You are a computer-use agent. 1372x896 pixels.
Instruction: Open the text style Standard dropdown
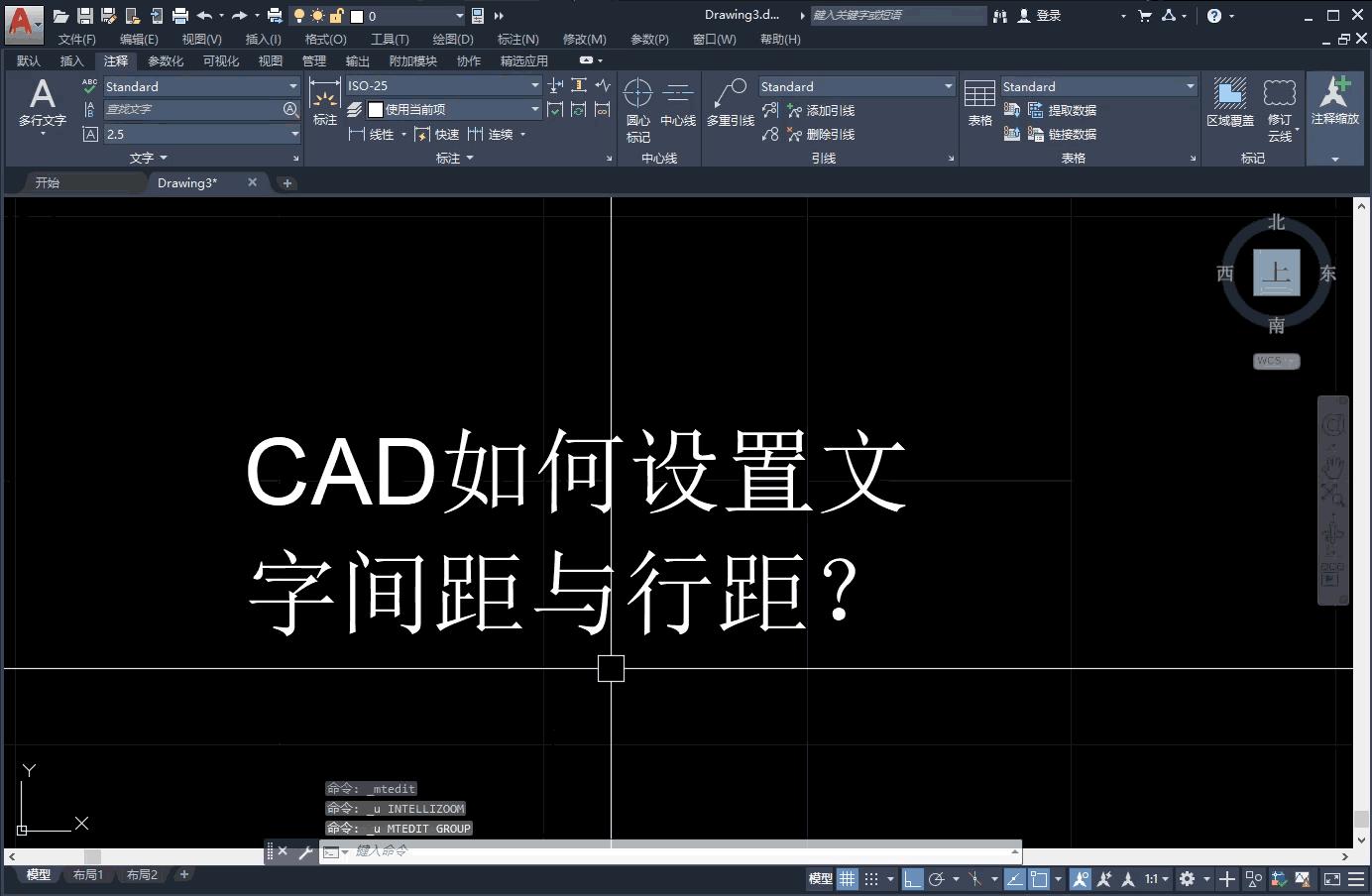point(294,86)
